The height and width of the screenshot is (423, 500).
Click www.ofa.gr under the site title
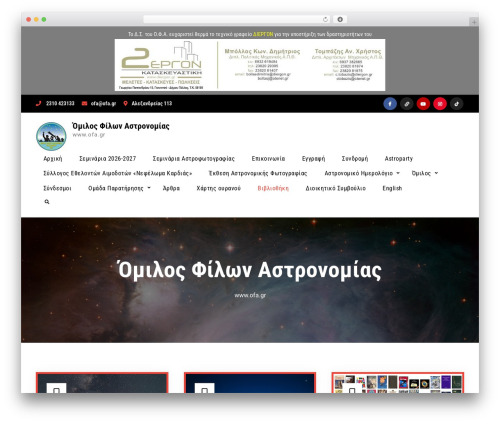[88, 135]
